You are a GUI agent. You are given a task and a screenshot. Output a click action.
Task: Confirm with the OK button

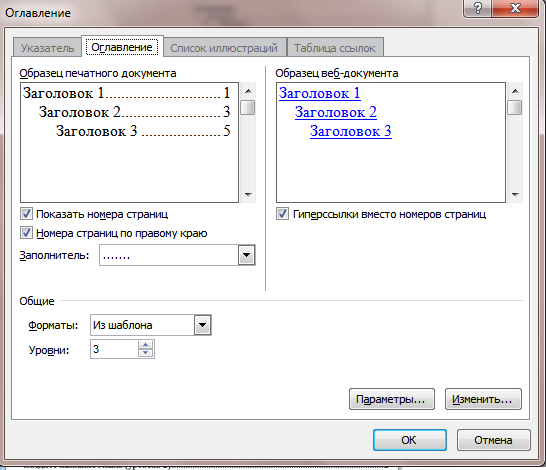410,440
